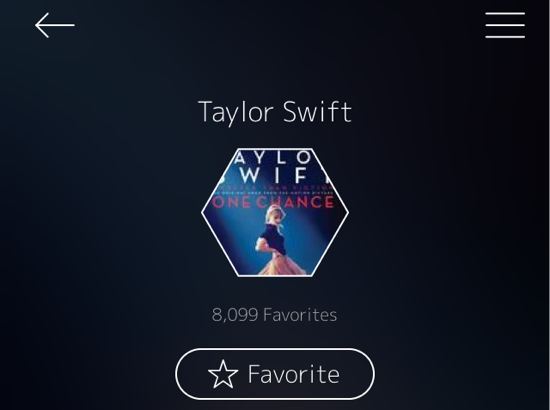
Task: Show the side menu from top-right icon
Action: [x=505, y=25]
